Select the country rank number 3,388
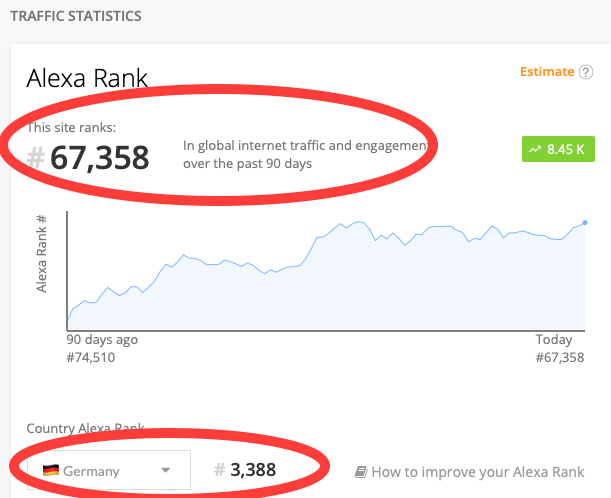Viewport: 611px width, 498px height. pyautogui.click(x=252, y=470)
